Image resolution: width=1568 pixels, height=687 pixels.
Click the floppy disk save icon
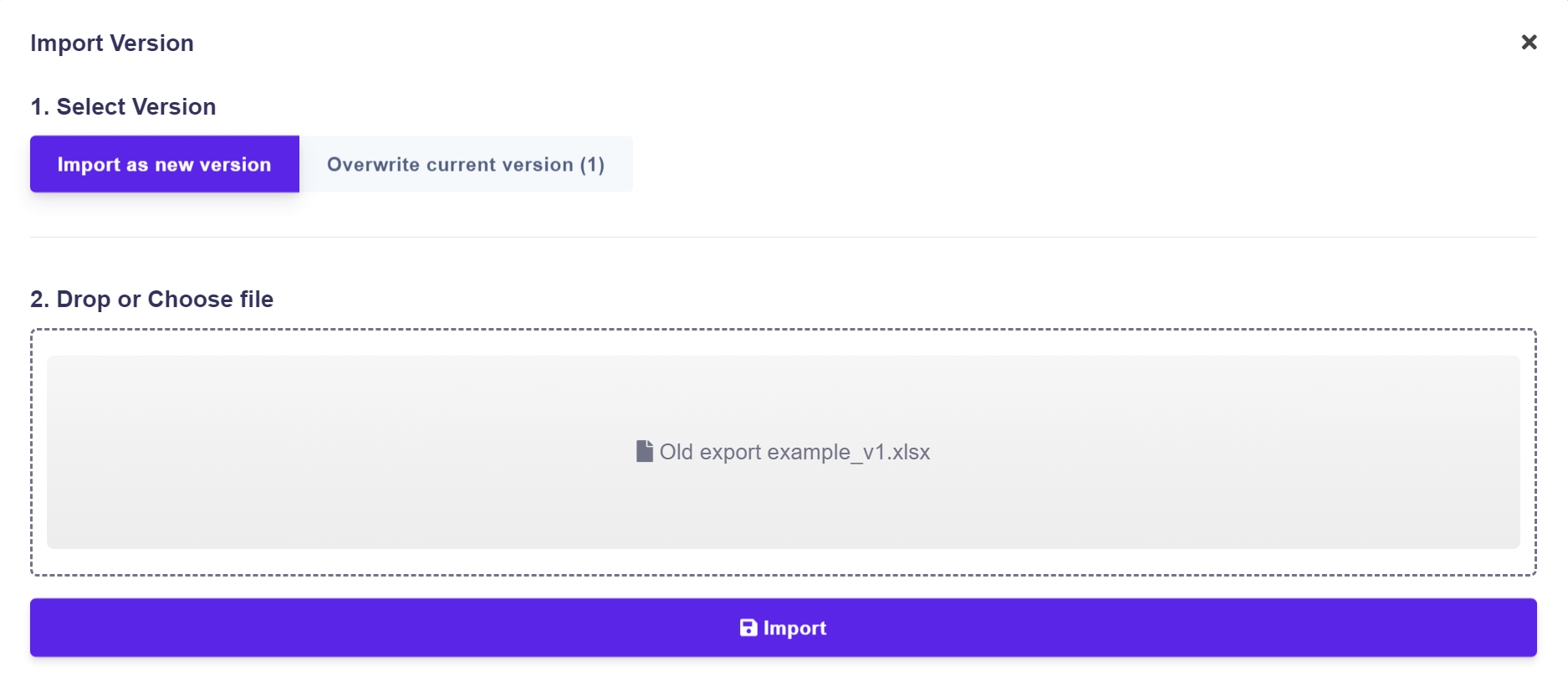748,628
